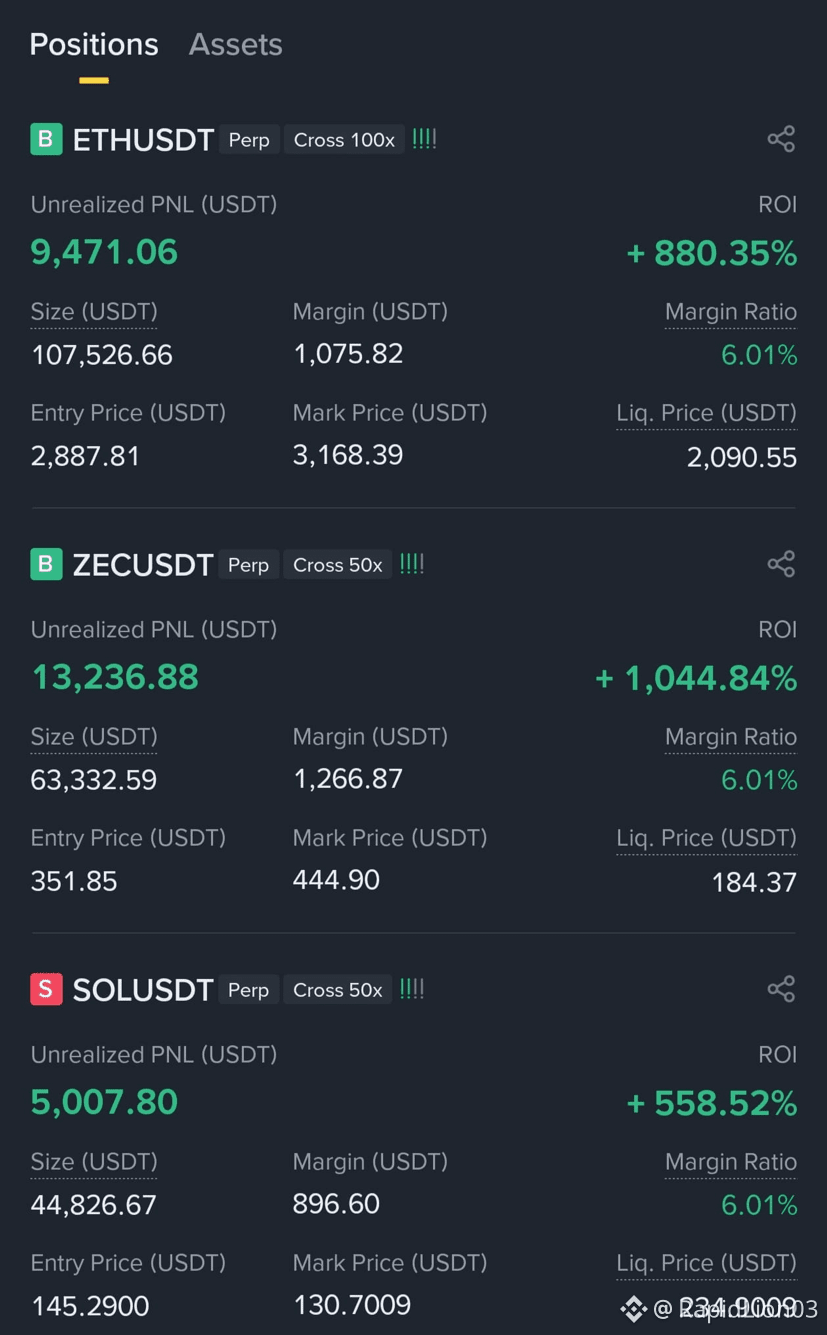Image resolution: width=827 pixels, height=1335 pixels.
Task: Share the ETHUSDT position
Action: point(781,139)
